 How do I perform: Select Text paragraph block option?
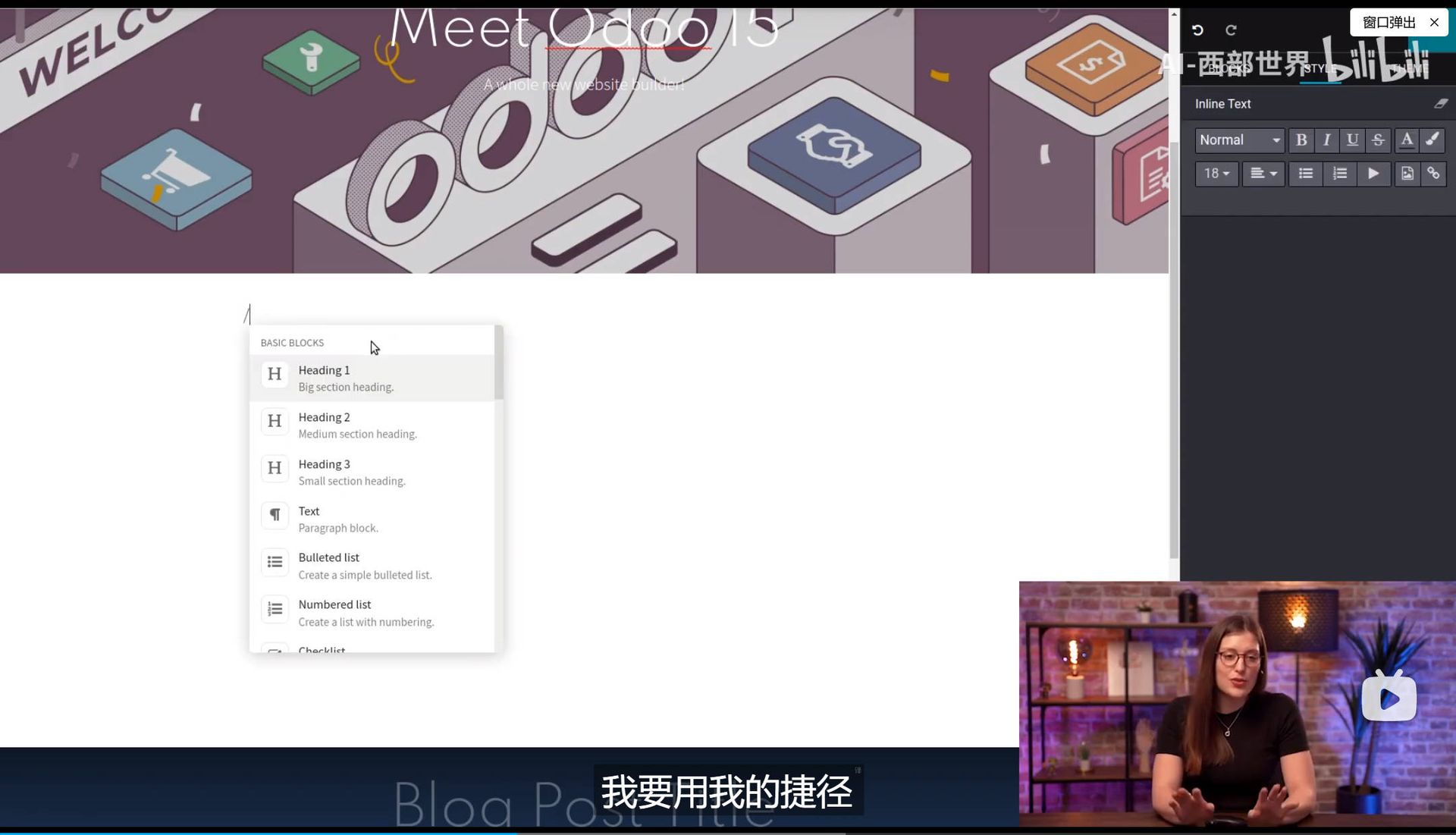pos(372,519)
